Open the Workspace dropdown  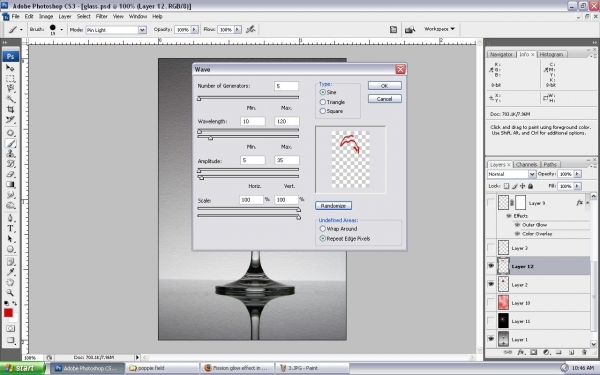click(x=439, y=29)
